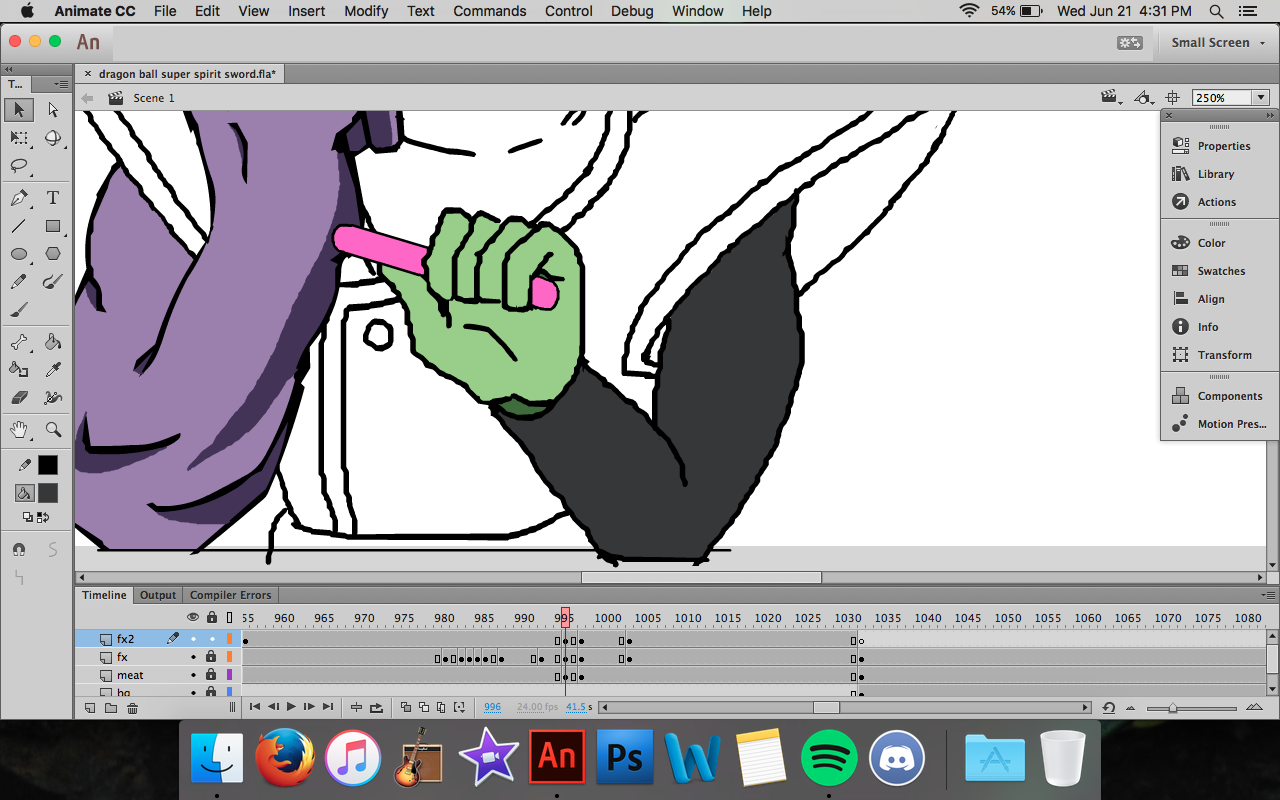The width and height of the screenshot is (1280, 800).
Task: Create a new layer in timeline
Action: pos(89,708)
